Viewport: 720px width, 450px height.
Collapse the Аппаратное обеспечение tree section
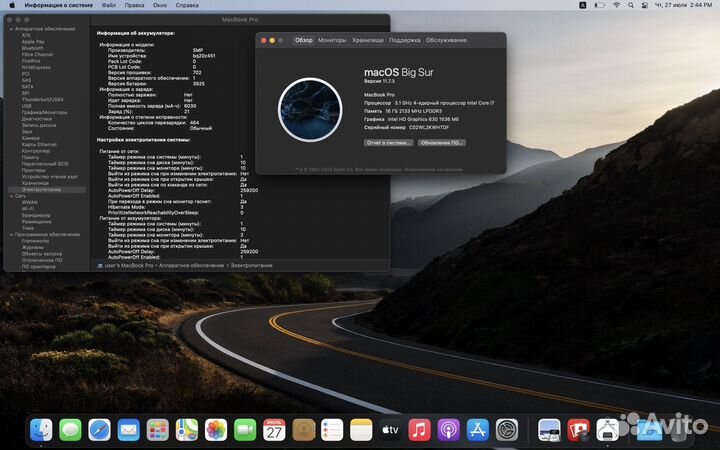pos(11,29)
